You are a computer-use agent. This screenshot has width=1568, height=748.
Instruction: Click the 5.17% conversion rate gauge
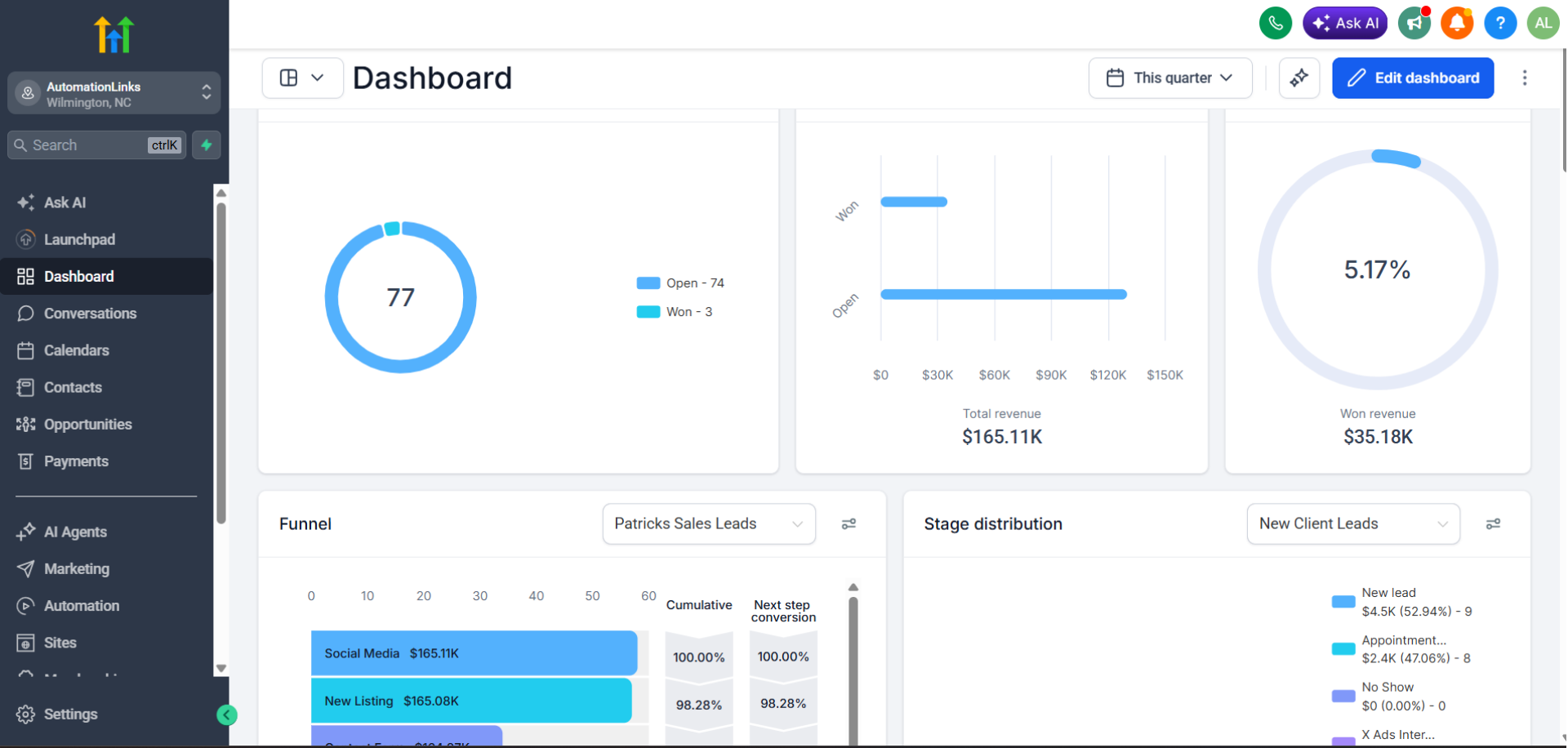click(x=1378, y=269)
